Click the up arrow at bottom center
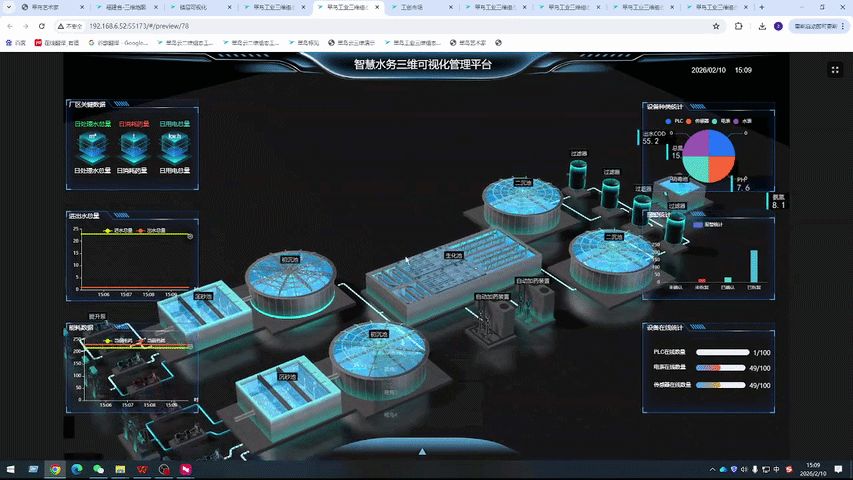 [422, 452]
